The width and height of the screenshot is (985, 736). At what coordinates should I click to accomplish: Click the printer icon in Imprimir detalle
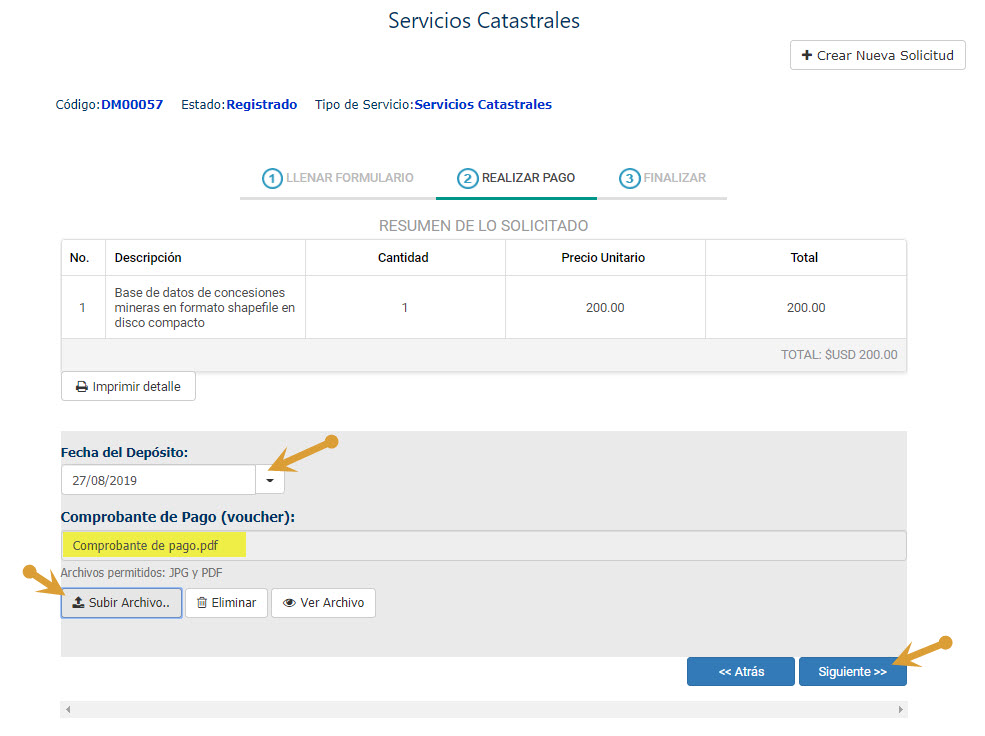click(82, 387)
